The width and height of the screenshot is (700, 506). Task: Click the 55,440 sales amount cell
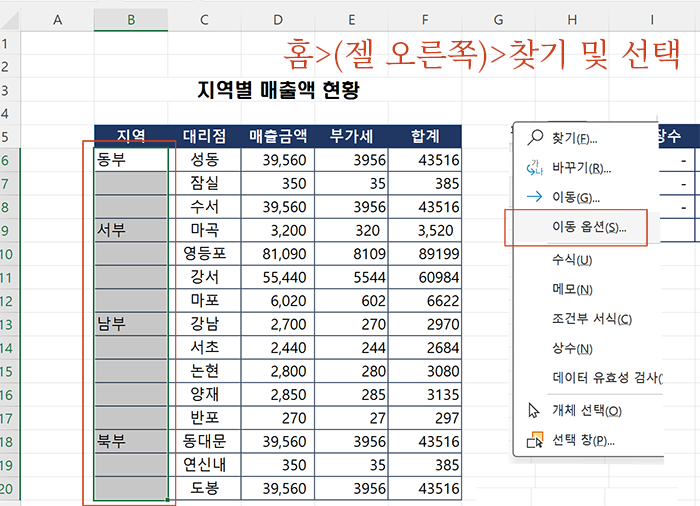(x=278, y=277)
